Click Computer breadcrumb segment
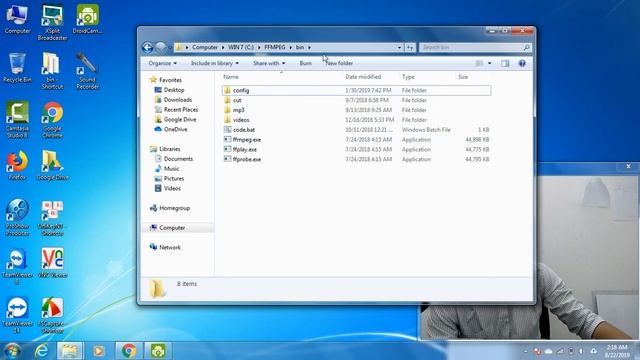 (204, 47)
